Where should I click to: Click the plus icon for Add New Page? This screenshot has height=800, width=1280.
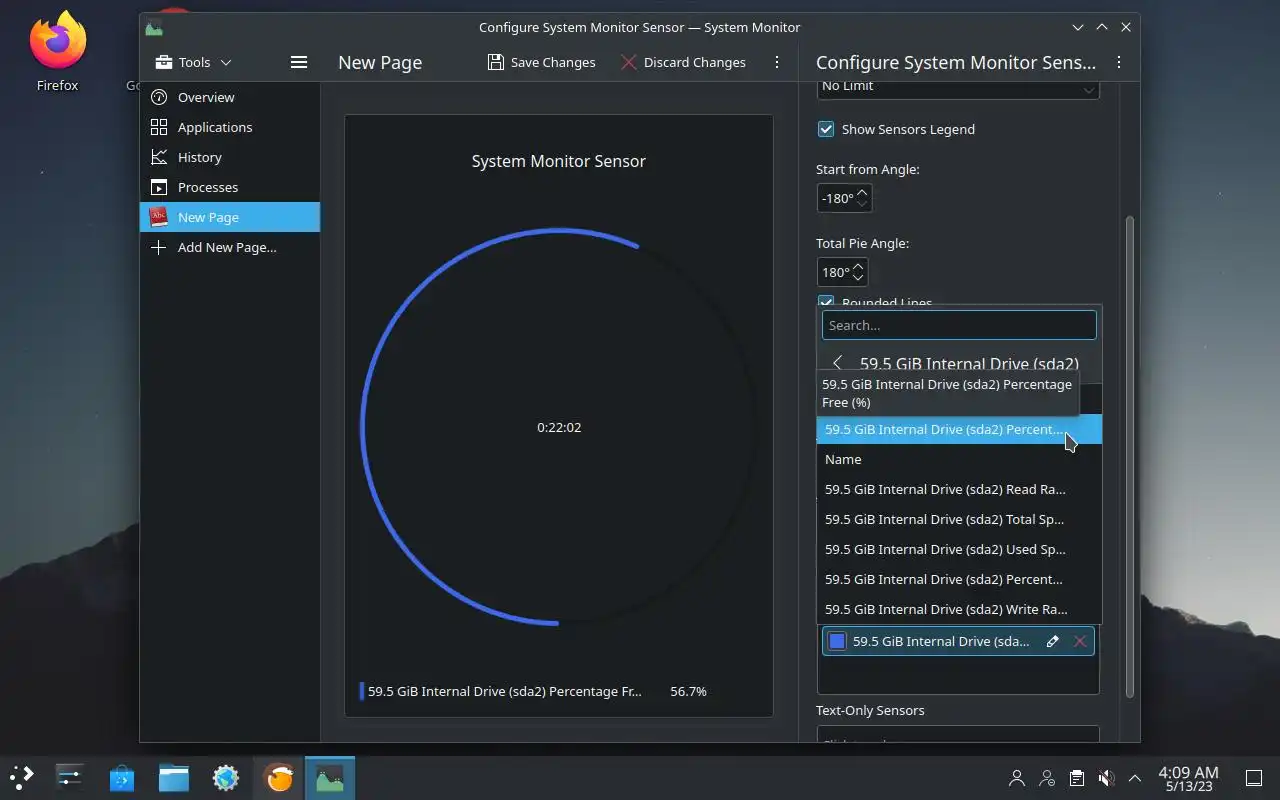coord(158,247)
